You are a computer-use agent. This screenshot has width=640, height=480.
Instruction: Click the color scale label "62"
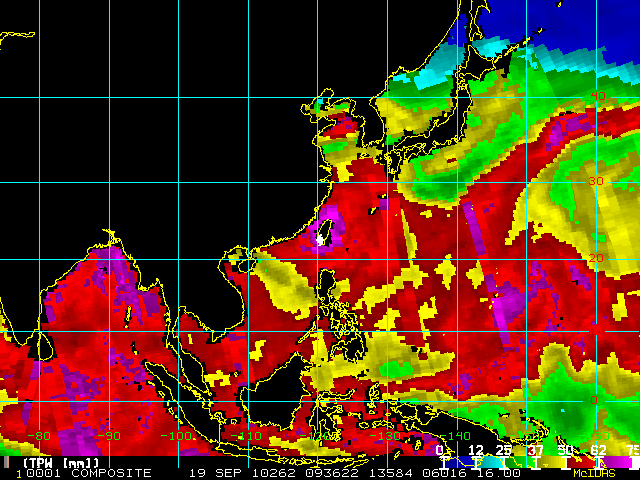(598, 450)
